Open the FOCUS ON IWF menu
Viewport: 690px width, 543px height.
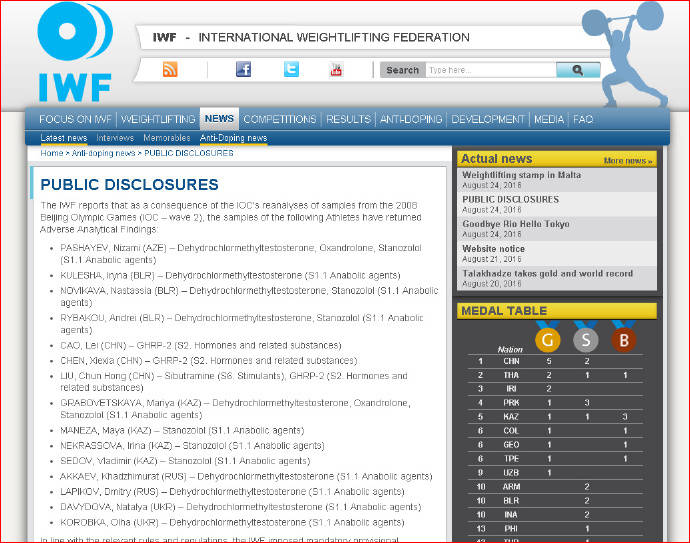click(75, 119)
